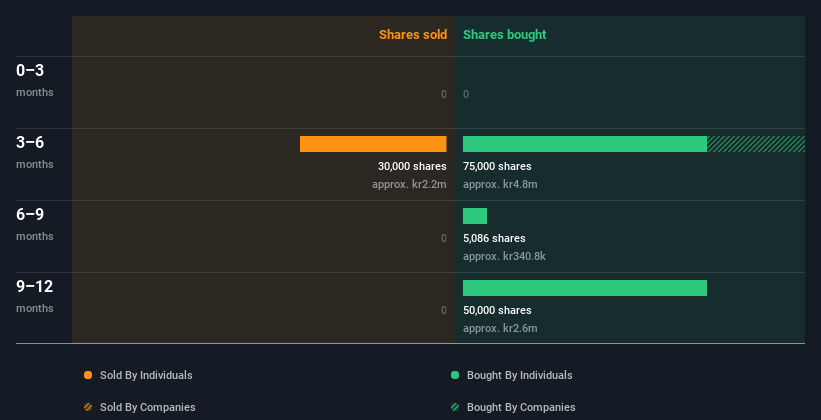Click the small green 5,086 shares bar

tap(475, 216)
